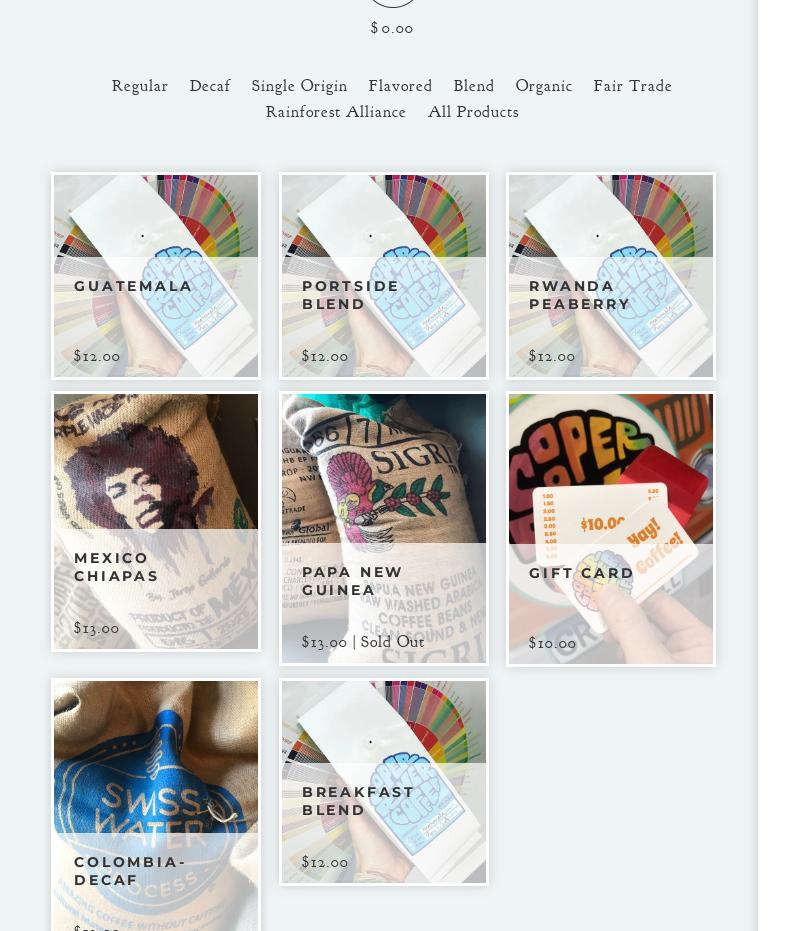View All Products
The image size is (785, 931).
coord(473,112)
